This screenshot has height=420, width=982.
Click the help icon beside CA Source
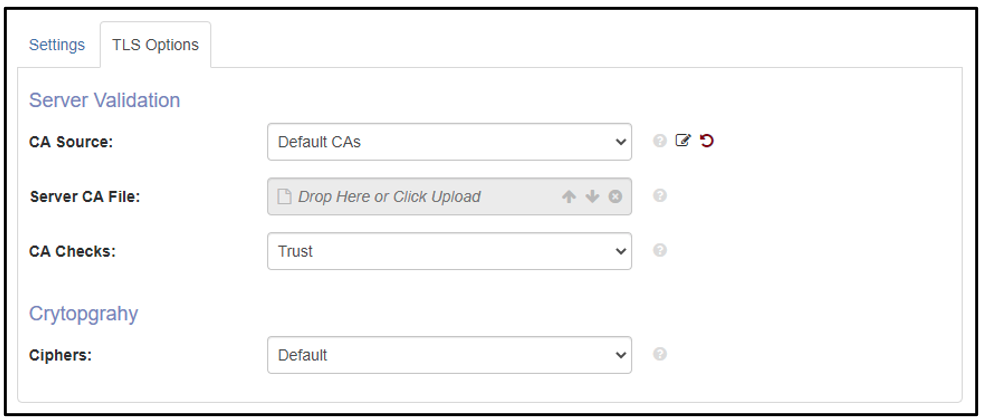point(659,141)
